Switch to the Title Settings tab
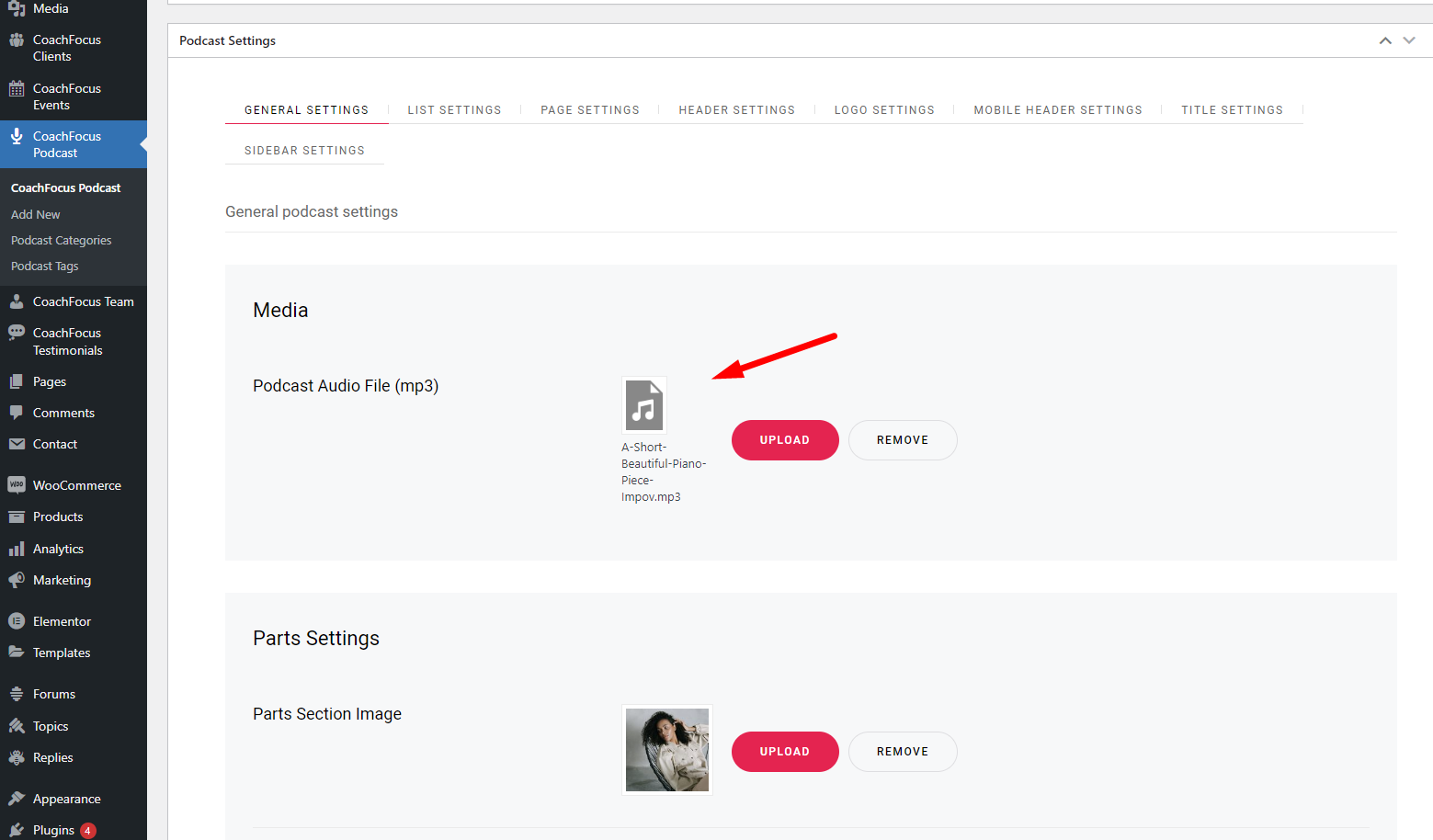This screenshot has width=1433, height=840. click(1233, 110)
